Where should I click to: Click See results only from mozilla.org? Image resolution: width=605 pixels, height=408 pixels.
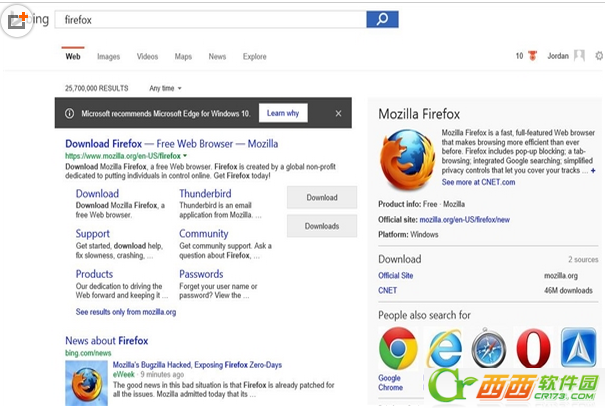coord(126,312)
